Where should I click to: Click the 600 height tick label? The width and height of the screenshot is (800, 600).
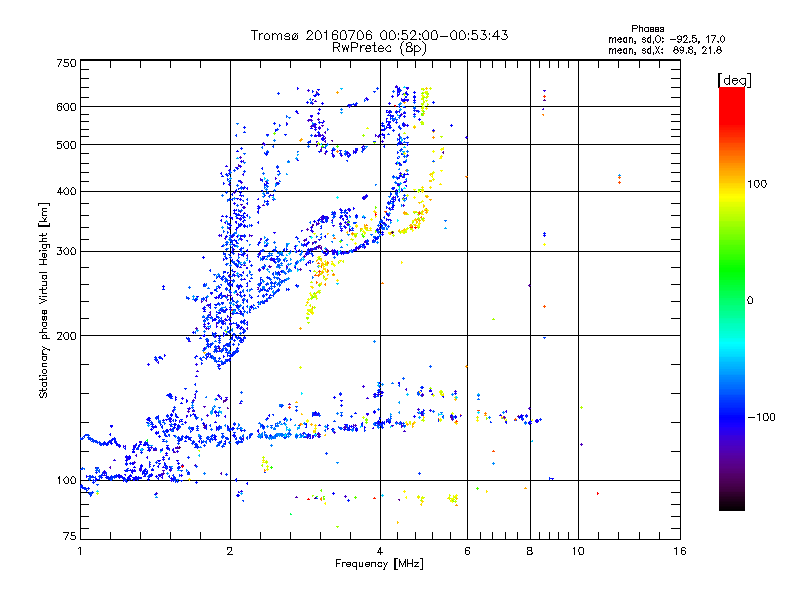coord(66,107)
